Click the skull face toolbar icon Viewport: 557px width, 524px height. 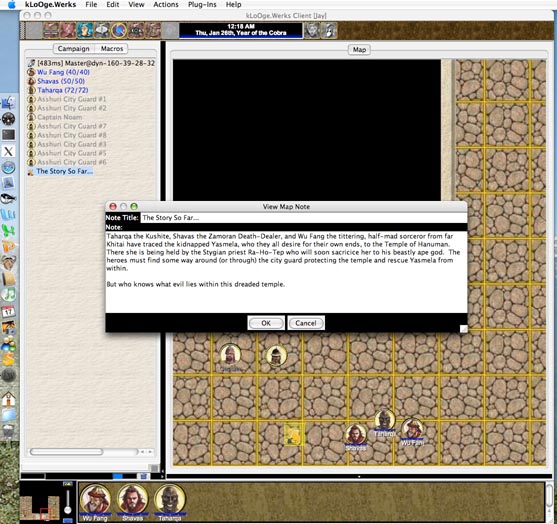(312, 31)
